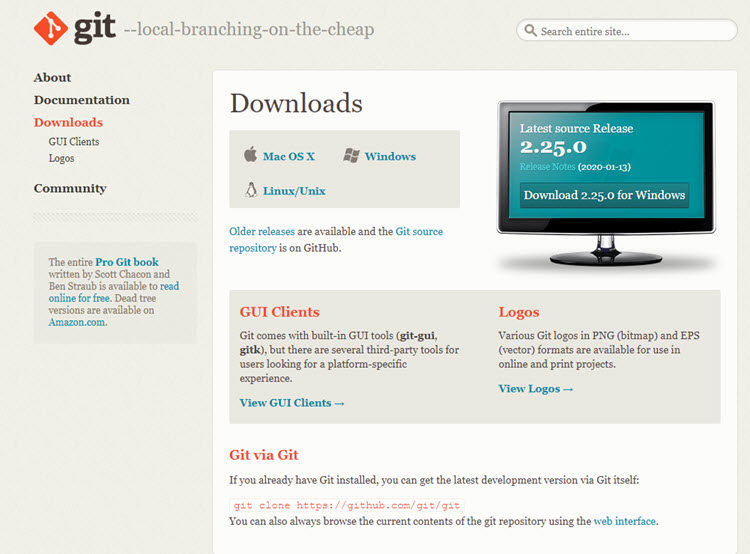Click the monitor image with latest release
The image size is (750, 554).
click(606, 183)
